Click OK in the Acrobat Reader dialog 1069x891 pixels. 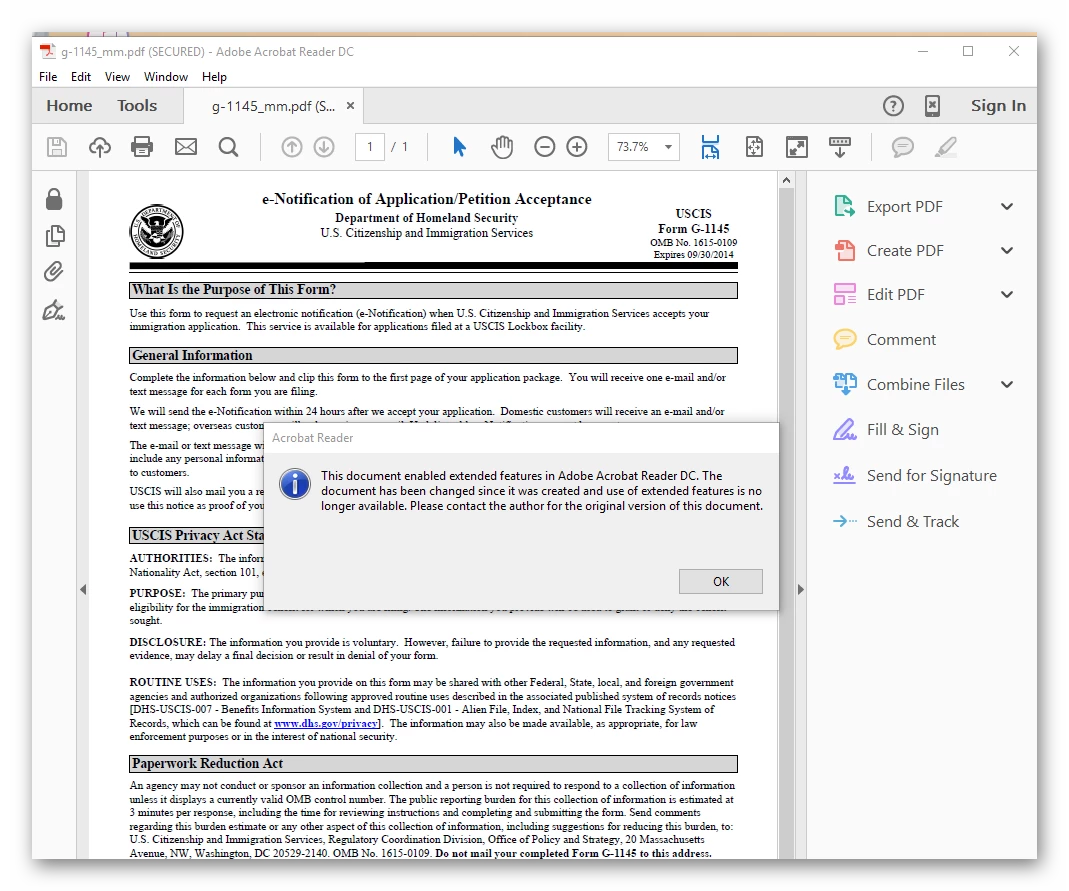click(x=721, y=582)
